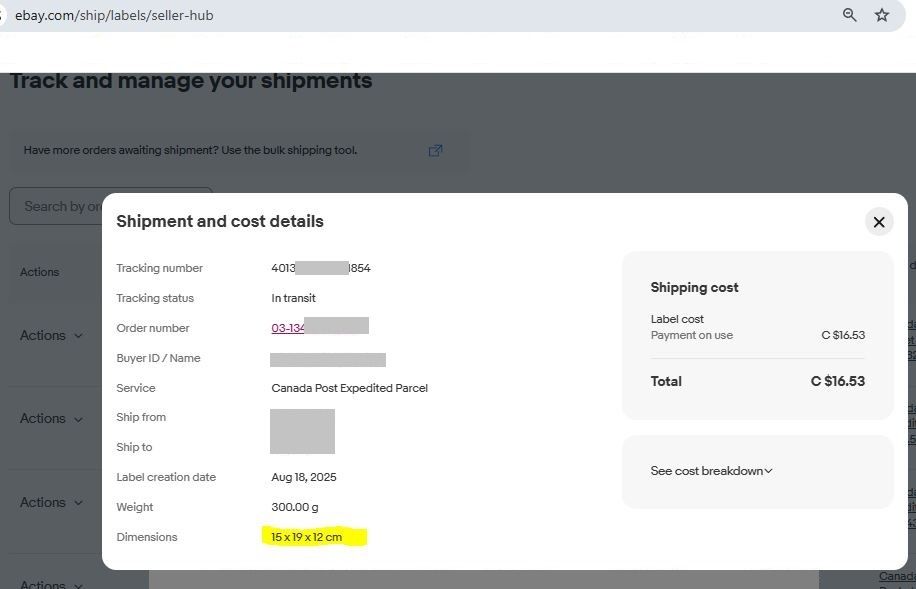The image size is (916, 589).
Task: Bookmark this page with the star icon
Action: click(x=881, y=15)
